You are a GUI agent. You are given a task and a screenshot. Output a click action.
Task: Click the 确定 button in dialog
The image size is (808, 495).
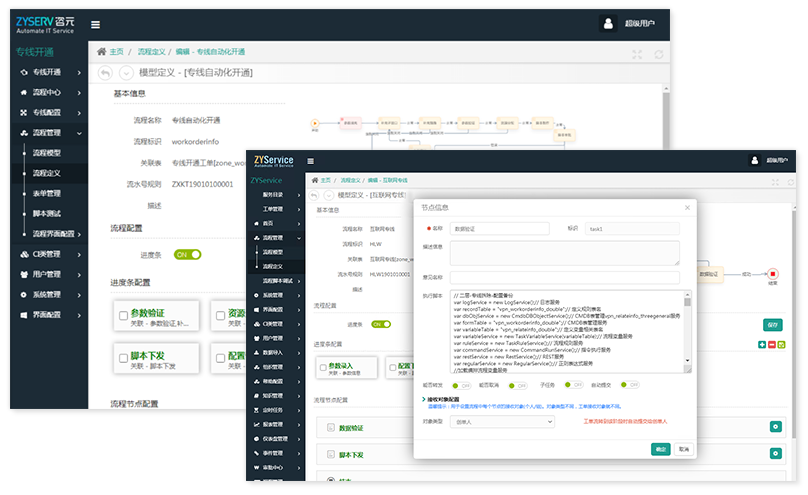coord(661,450)
